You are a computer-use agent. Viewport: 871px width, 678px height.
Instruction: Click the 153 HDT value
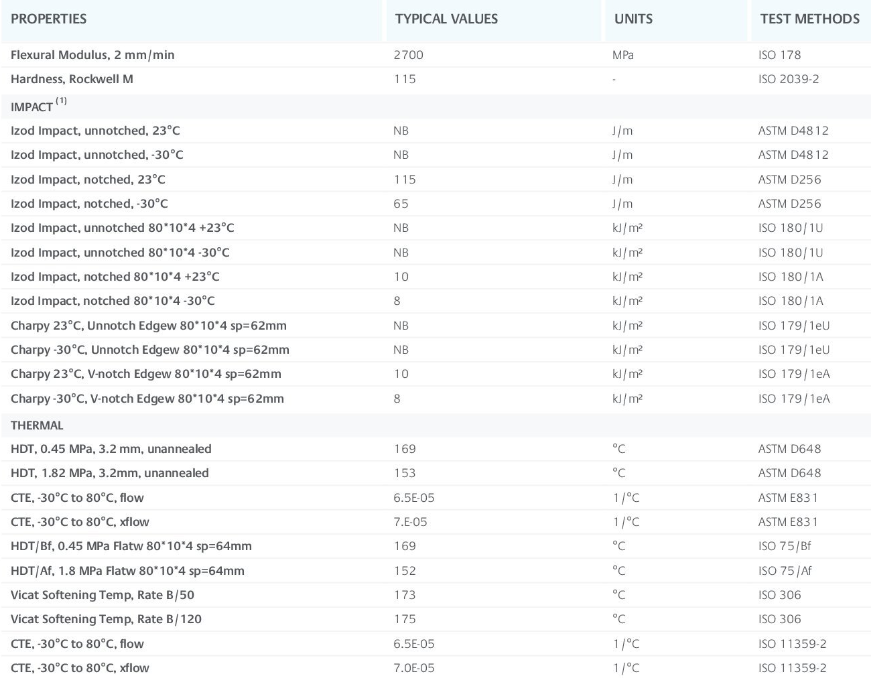[405, 473]
